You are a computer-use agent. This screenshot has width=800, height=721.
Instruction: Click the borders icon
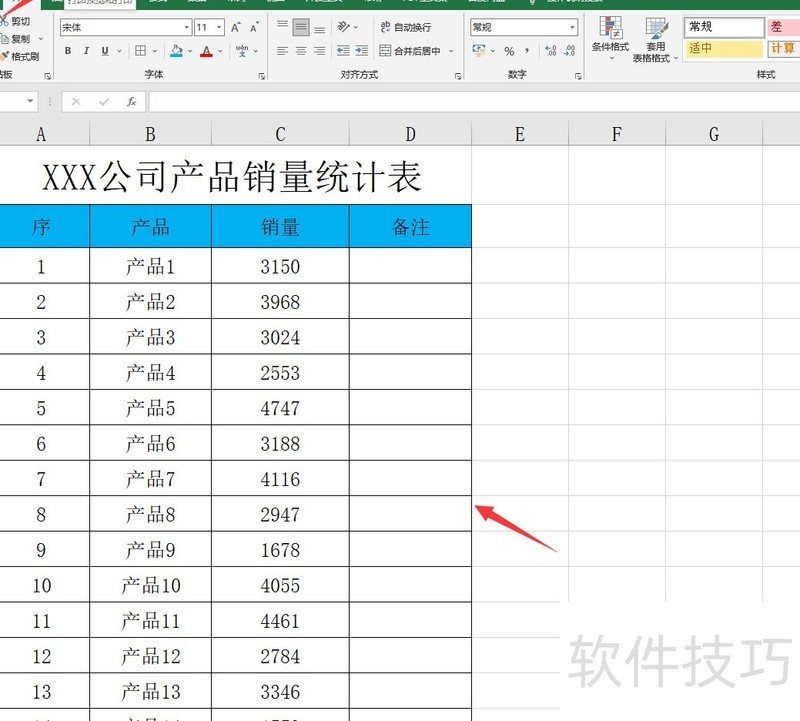141,51
